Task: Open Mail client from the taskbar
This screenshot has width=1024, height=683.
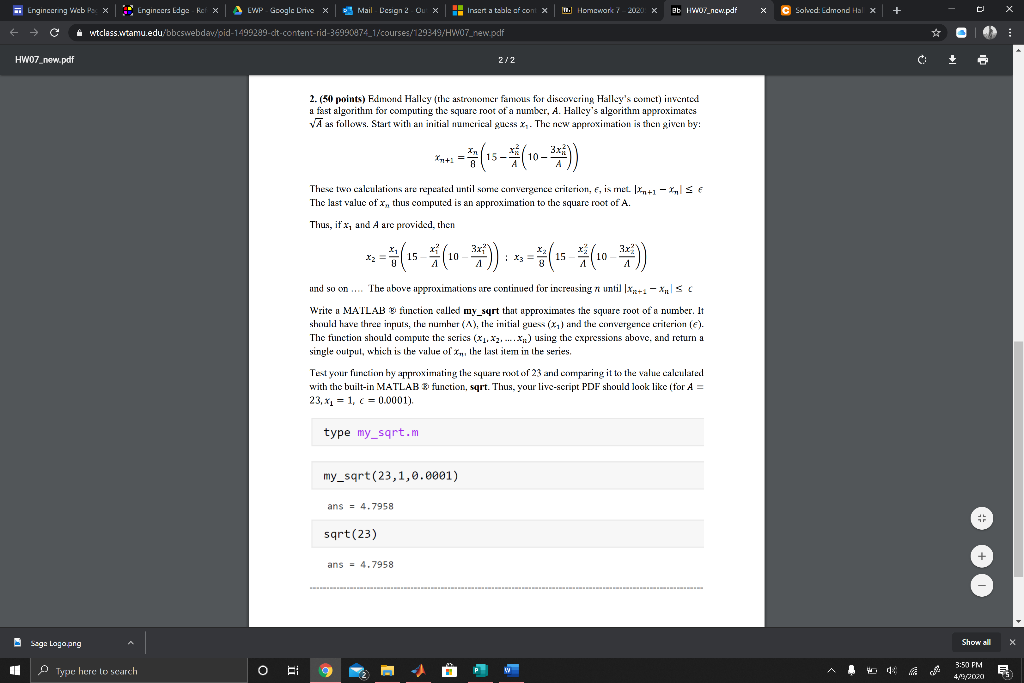Action: (x=360, y=671)
